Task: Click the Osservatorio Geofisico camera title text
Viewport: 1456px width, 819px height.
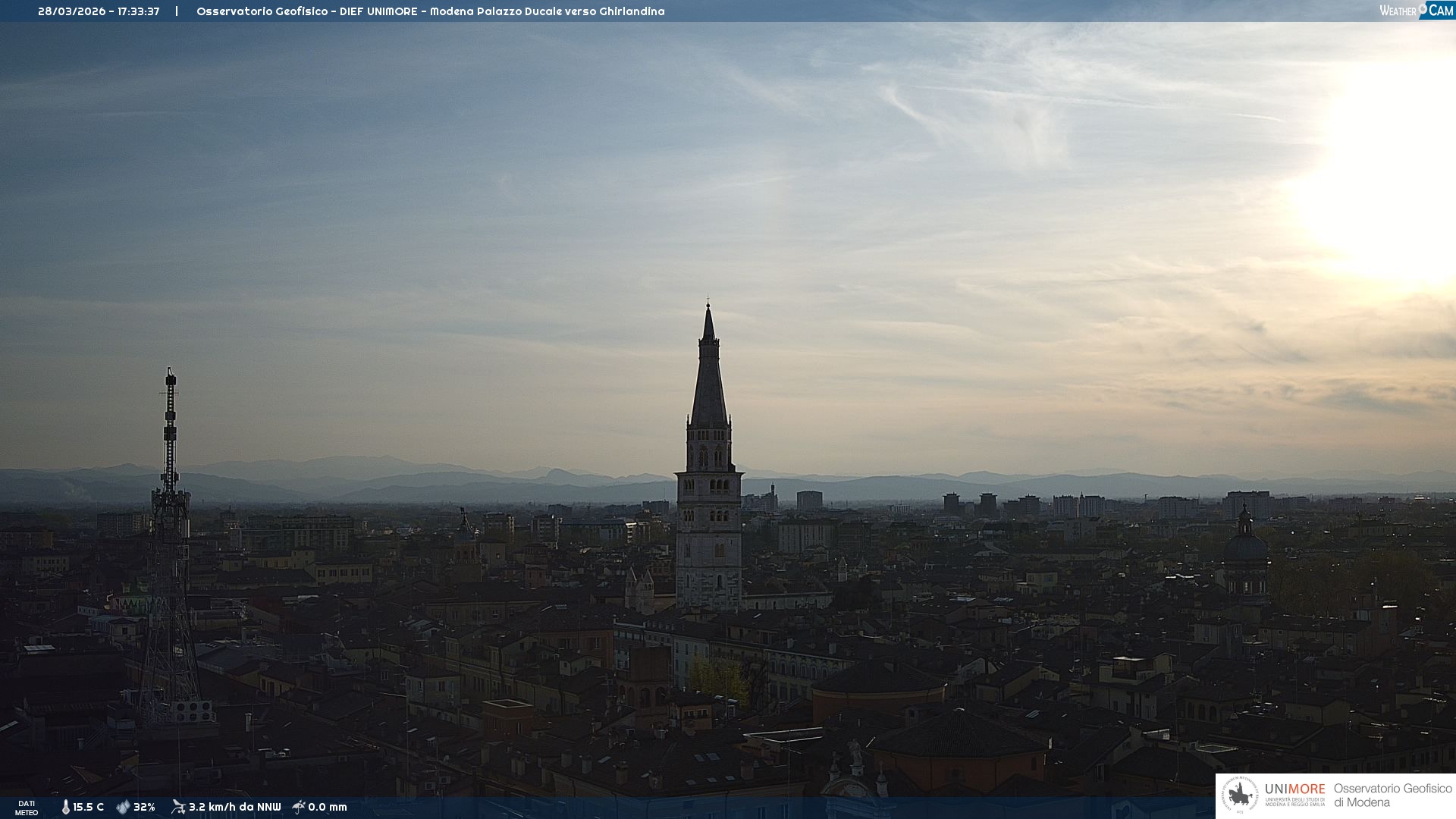Action: click(430, 11)
